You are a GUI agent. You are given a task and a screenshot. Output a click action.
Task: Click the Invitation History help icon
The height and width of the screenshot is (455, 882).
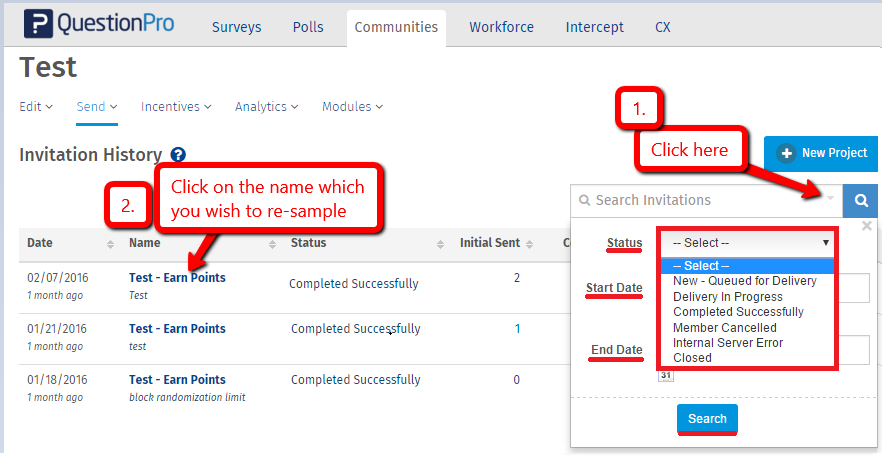click(178, 155)
